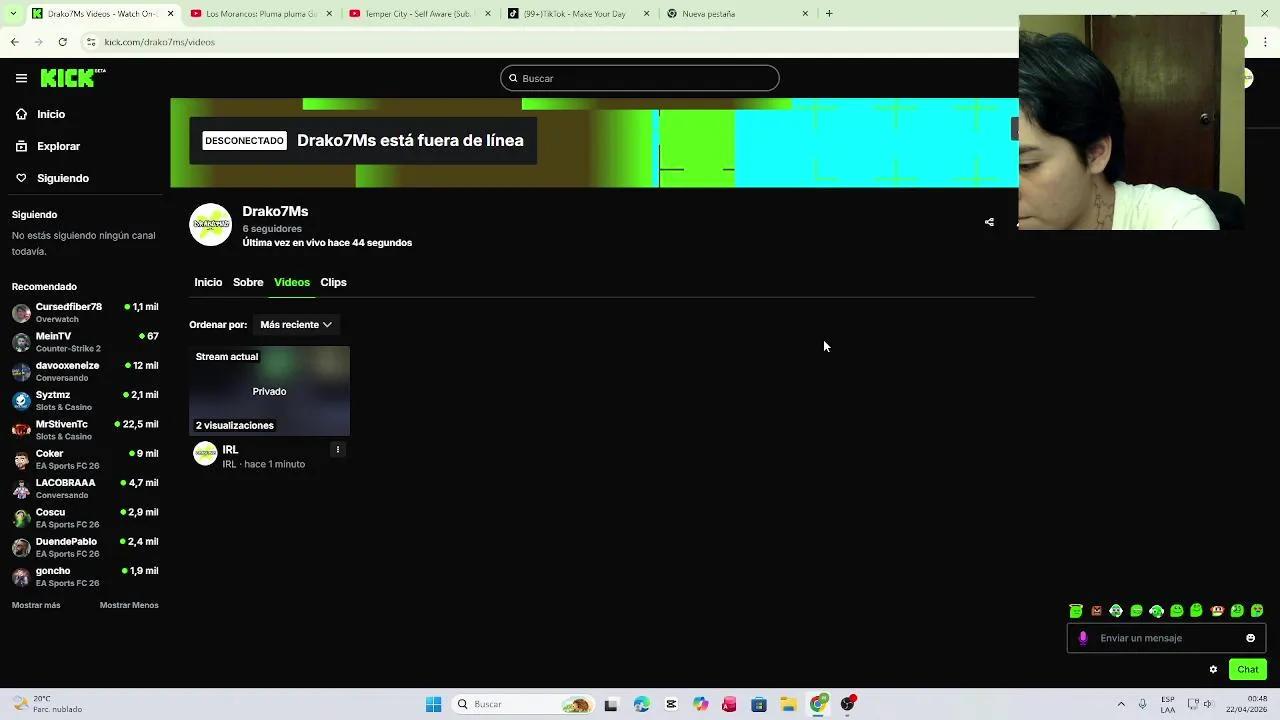Open the three-dot menu for IRL video

click(338, 450)
